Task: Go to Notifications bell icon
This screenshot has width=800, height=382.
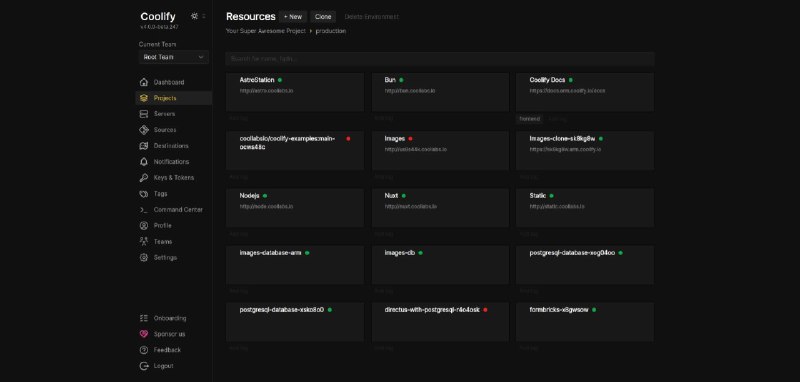Action: (144, 162)
